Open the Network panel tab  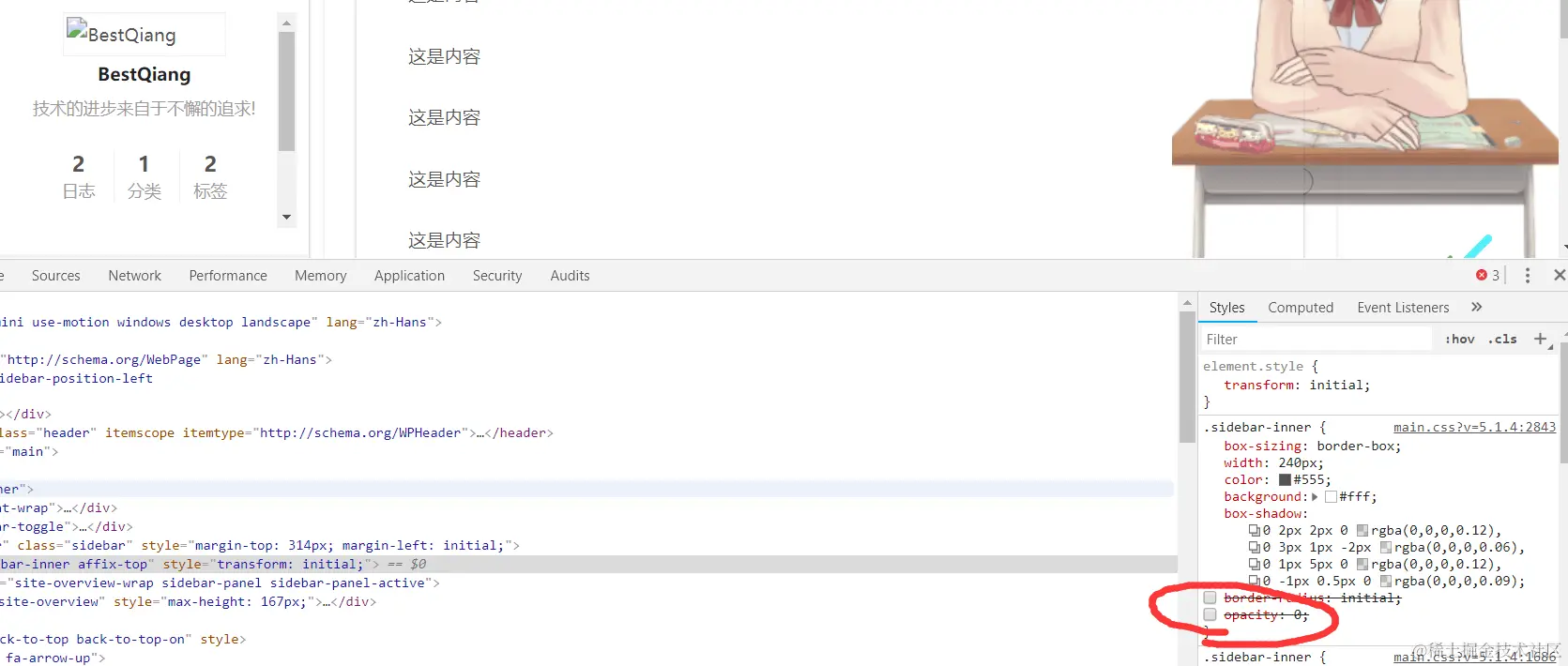[x=134, y=275]
